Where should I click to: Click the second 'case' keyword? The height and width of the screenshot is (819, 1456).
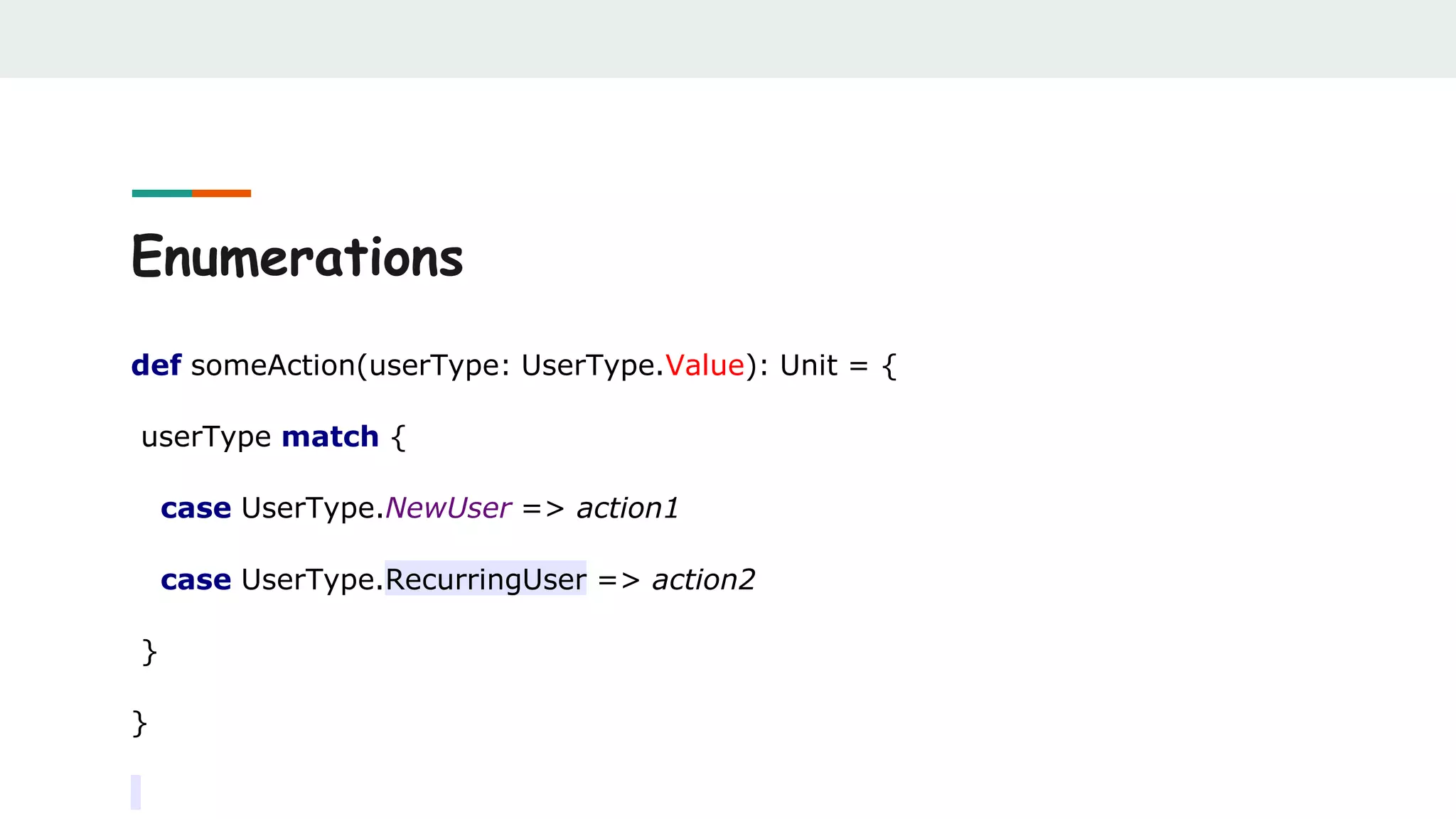pos(196,580)
